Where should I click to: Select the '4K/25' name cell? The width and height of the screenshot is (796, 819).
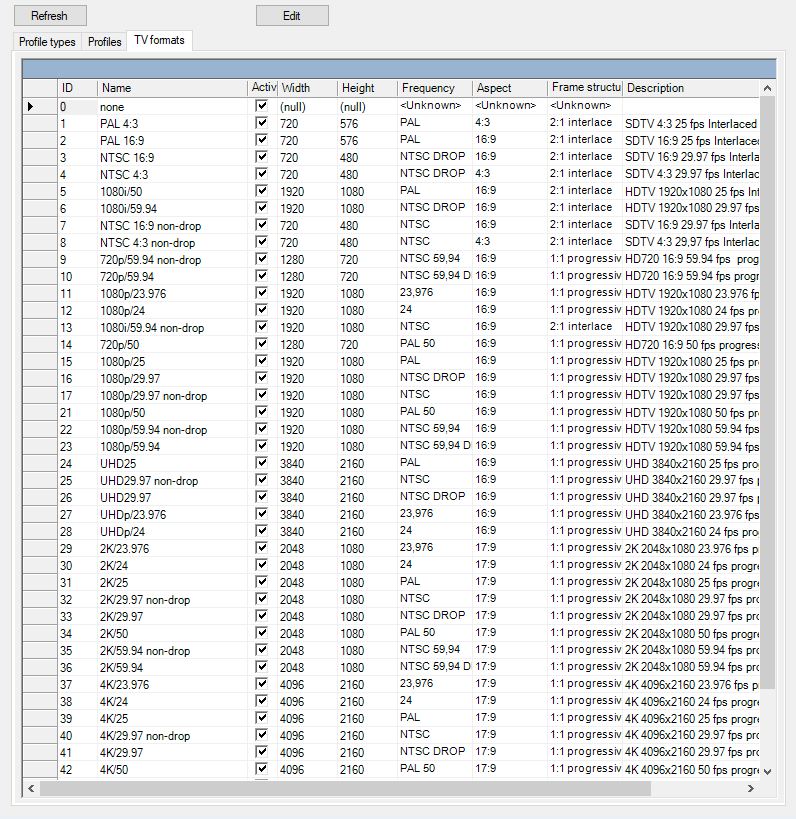click(x=172, y=719)
